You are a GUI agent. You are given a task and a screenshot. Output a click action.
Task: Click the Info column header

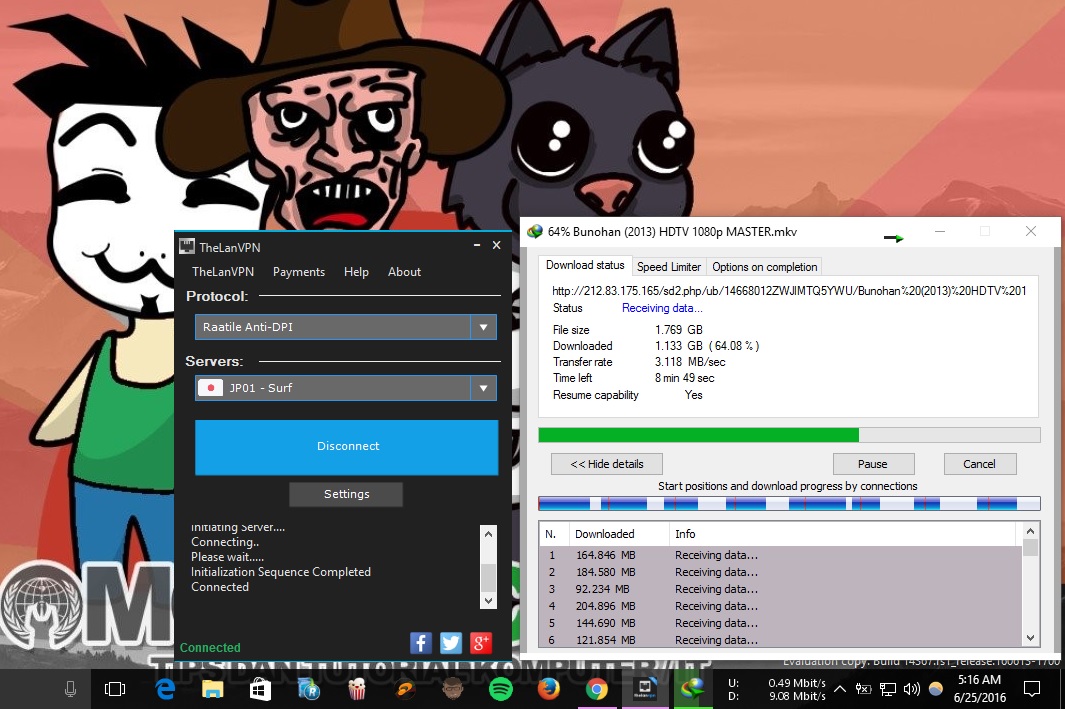(844, 534)
